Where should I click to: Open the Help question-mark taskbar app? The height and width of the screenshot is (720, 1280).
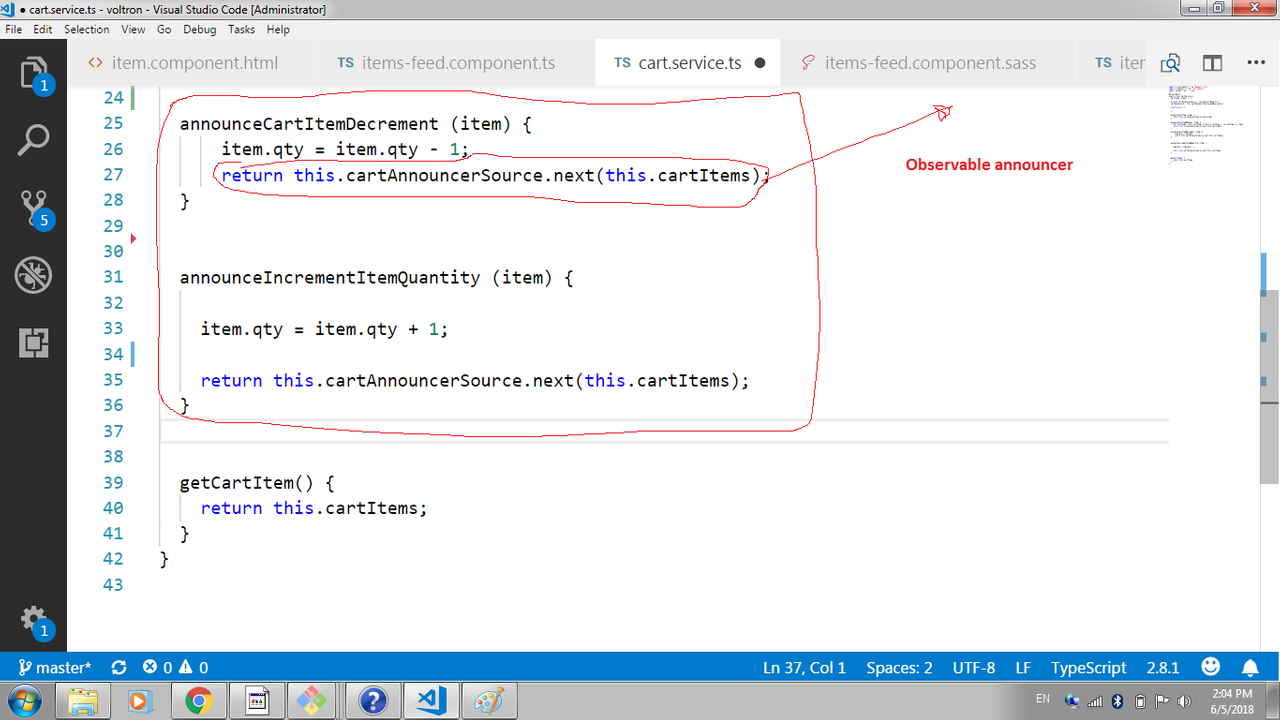click(371, 701)
